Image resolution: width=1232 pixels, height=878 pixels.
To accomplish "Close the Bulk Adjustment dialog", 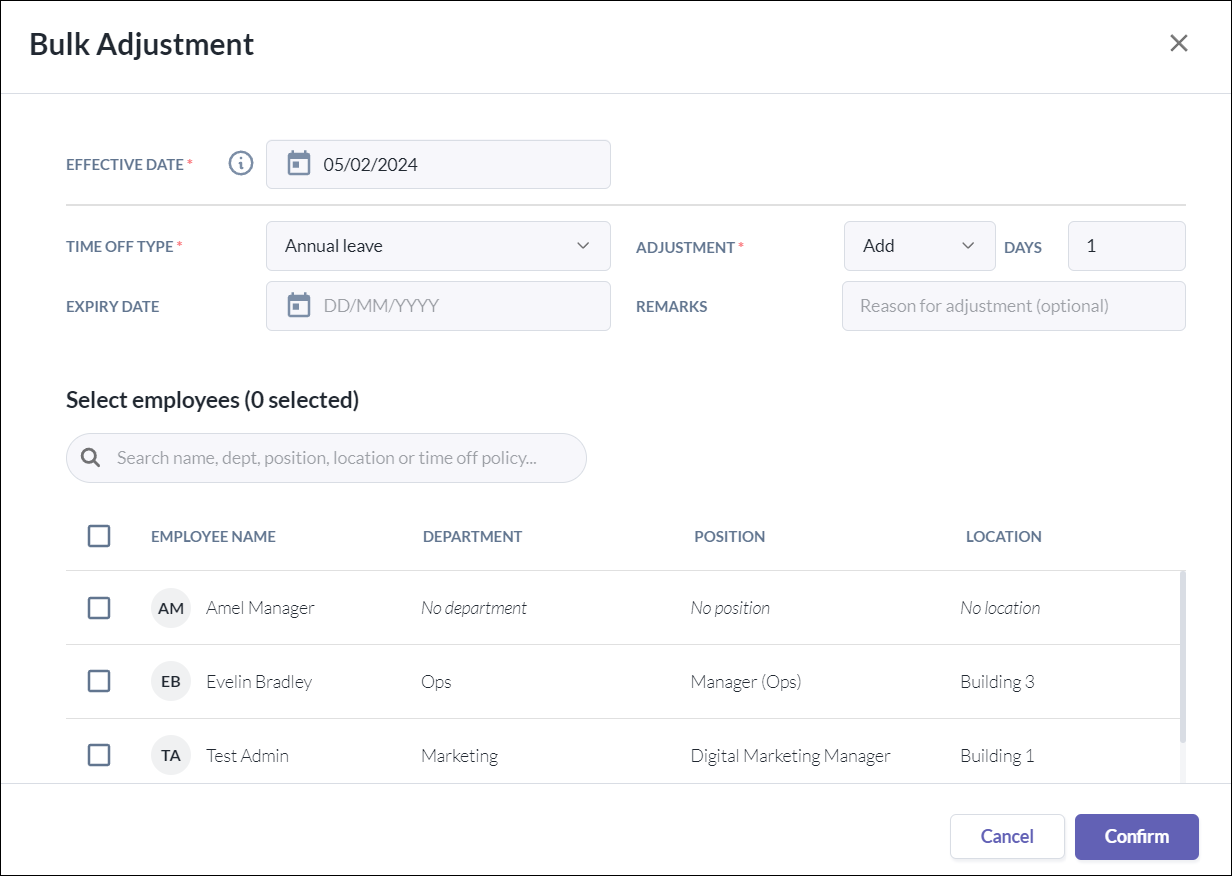I will coord(1179,43).
